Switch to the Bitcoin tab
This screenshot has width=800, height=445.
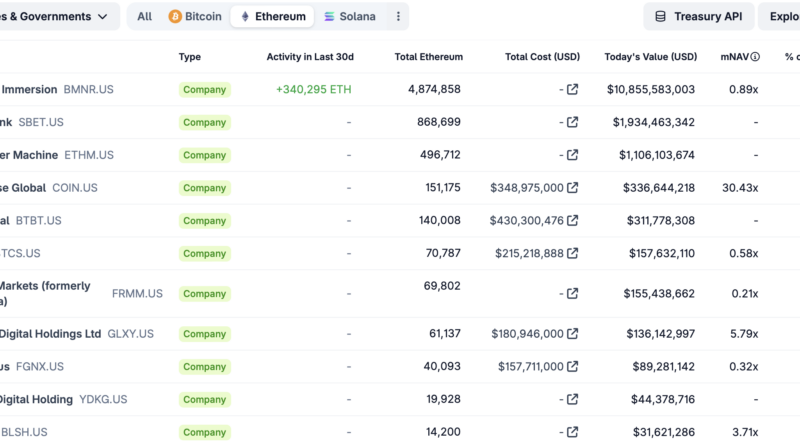[x=196, y=17]
